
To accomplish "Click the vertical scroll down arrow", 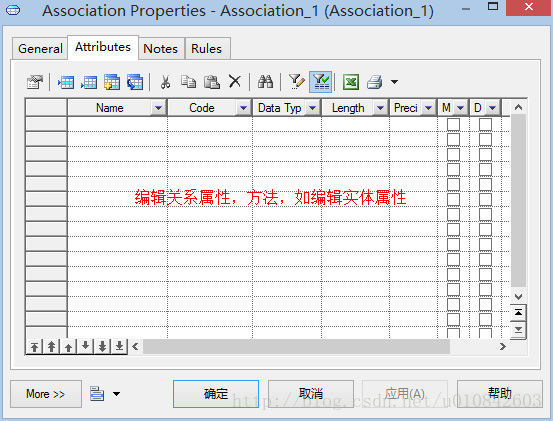I will point(518,297).
